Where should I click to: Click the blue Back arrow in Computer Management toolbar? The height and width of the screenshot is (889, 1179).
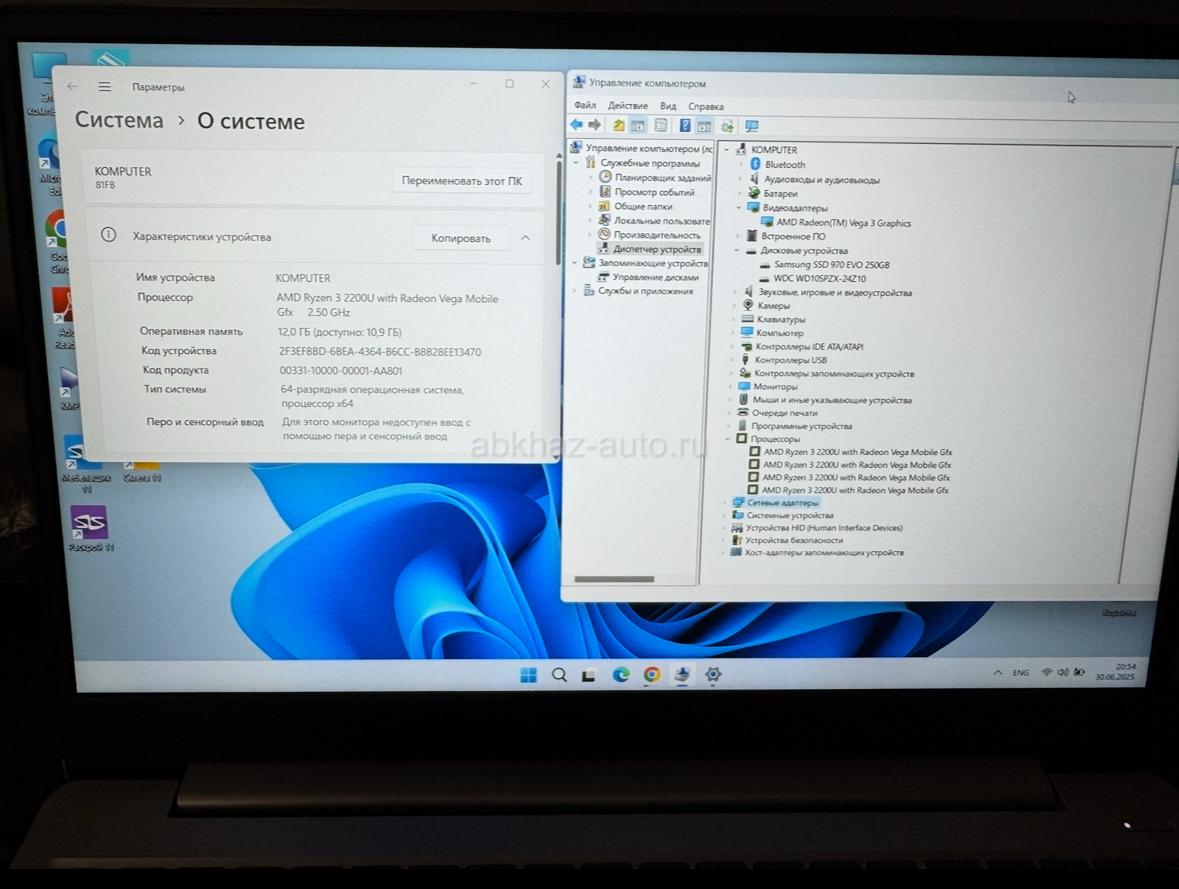click(x=577, y=124)
